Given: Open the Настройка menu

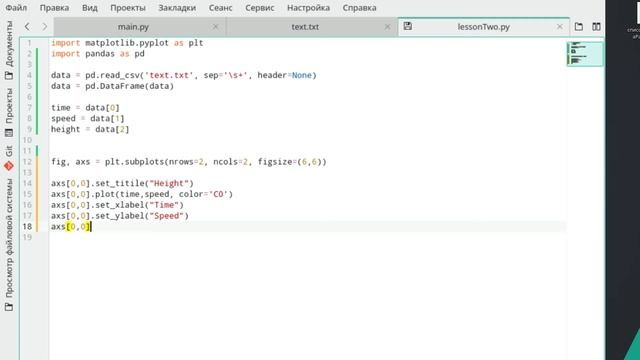Looking at the screenshot, I should point(308,8).
